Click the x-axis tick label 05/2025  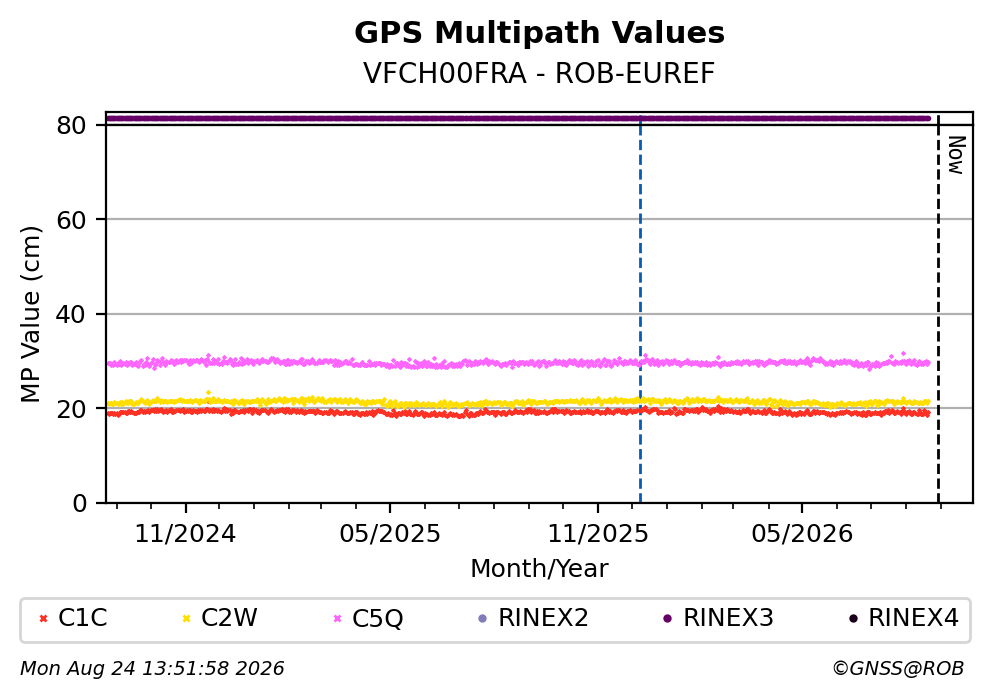389,534
